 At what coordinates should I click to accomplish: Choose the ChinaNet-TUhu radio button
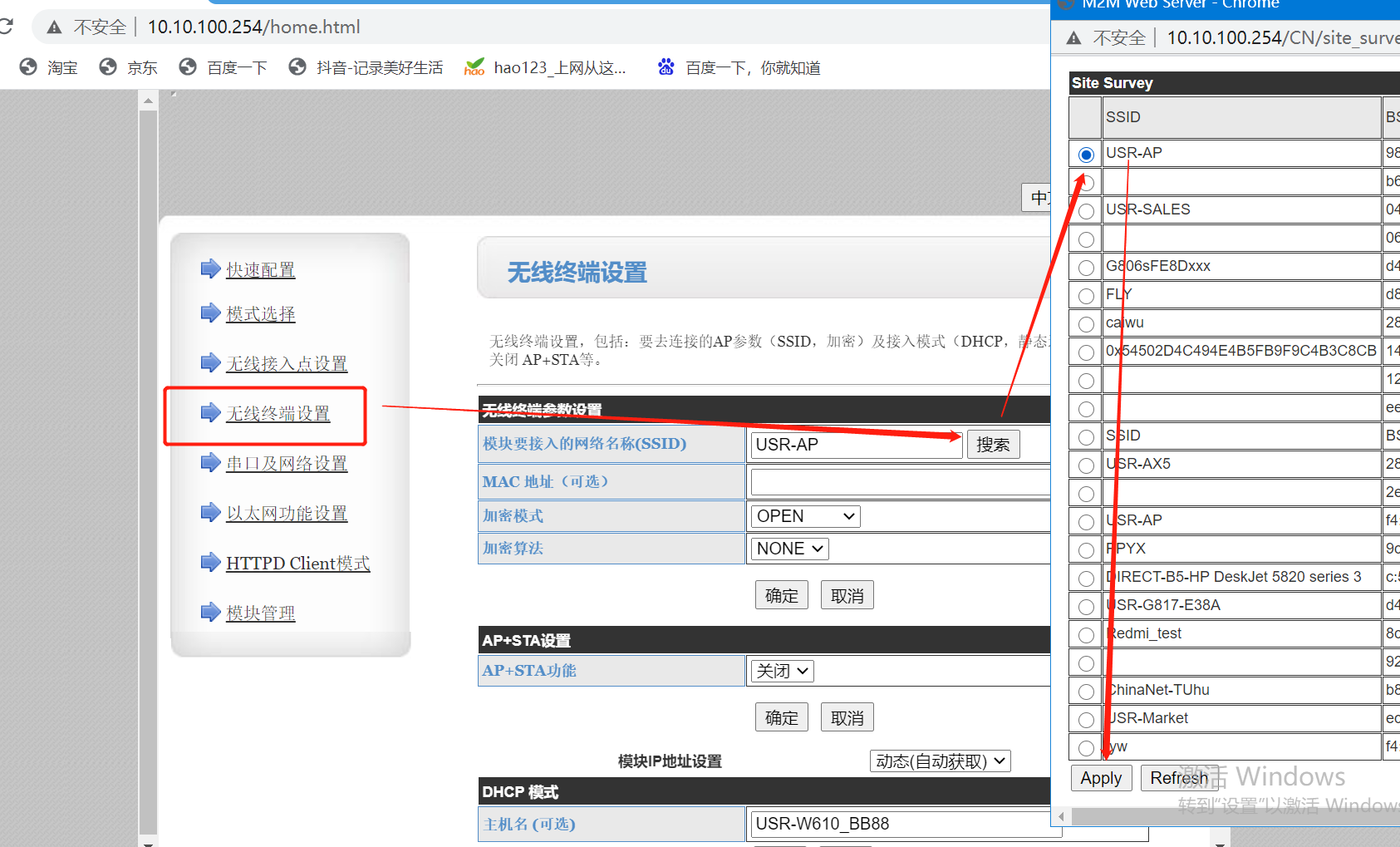(1086, 692)
